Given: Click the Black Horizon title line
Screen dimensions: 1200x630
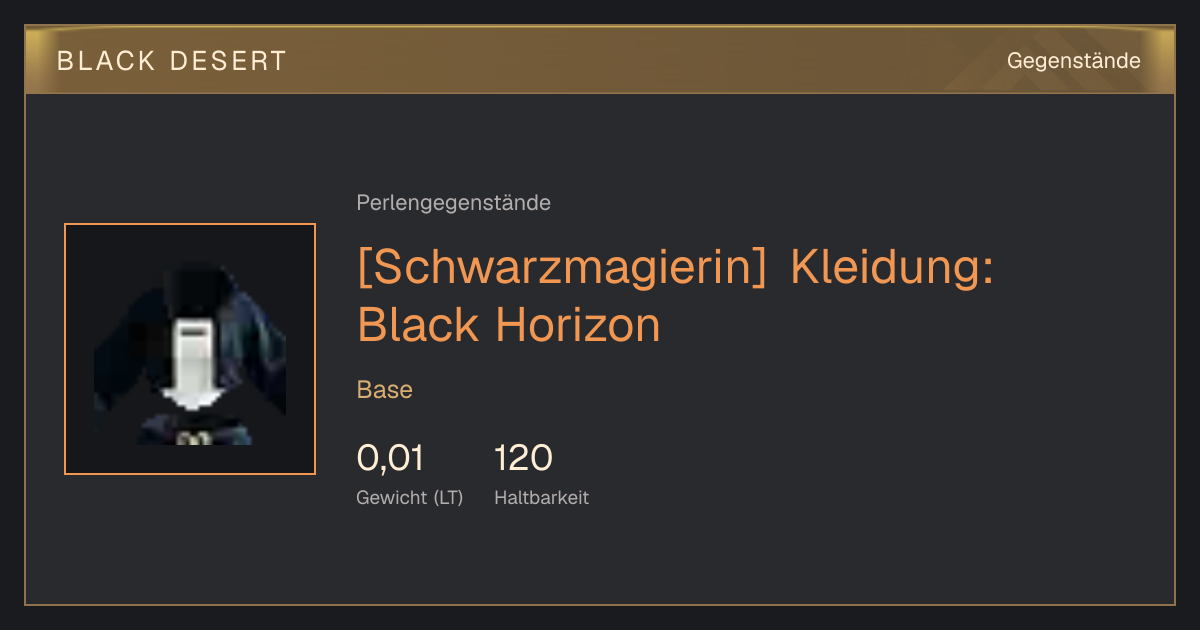Looking at the screenshot, I should coord(509,324).
